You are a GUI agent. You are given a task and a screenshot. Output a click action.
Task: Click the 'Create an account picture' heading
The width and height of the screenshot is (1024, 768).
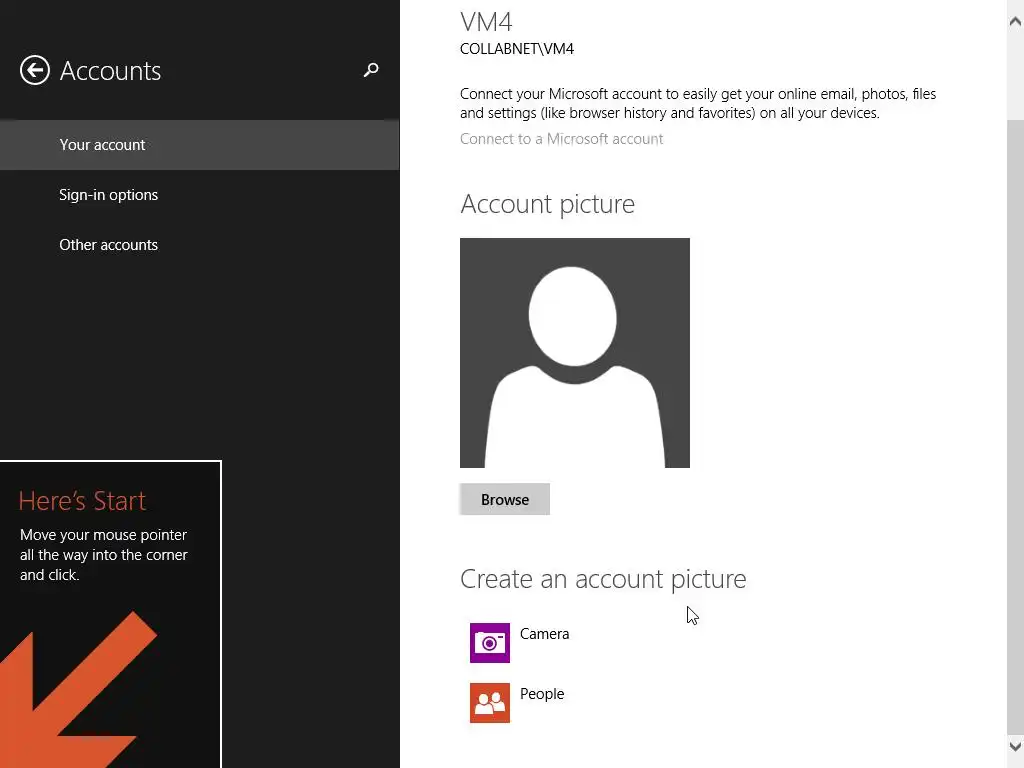tap(603, 579)
